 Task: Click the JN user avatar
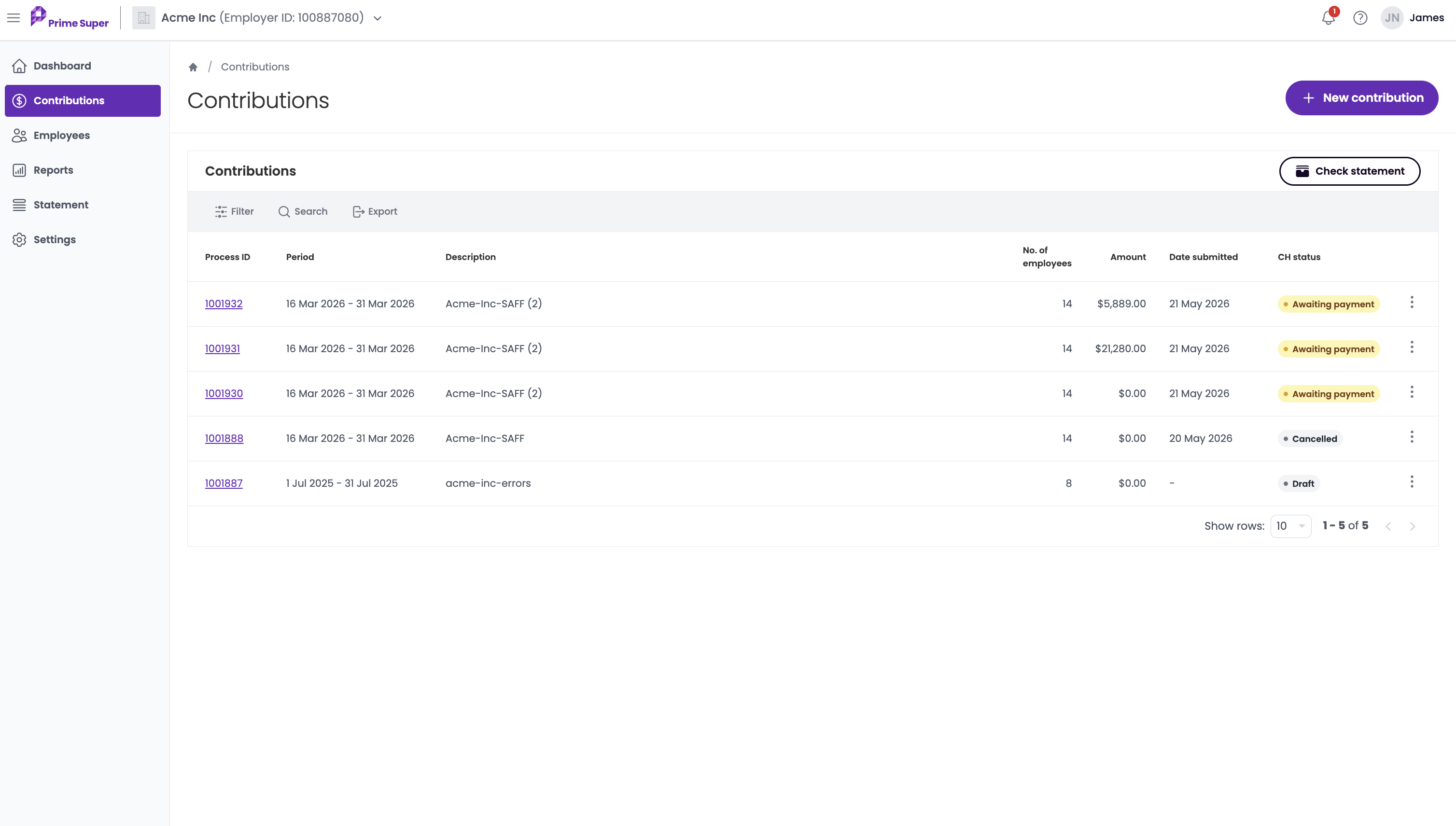point(1392,17)
